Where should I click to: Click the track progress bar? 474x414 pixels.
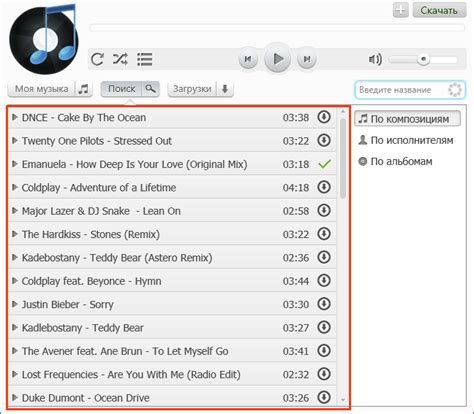(277, 28)
